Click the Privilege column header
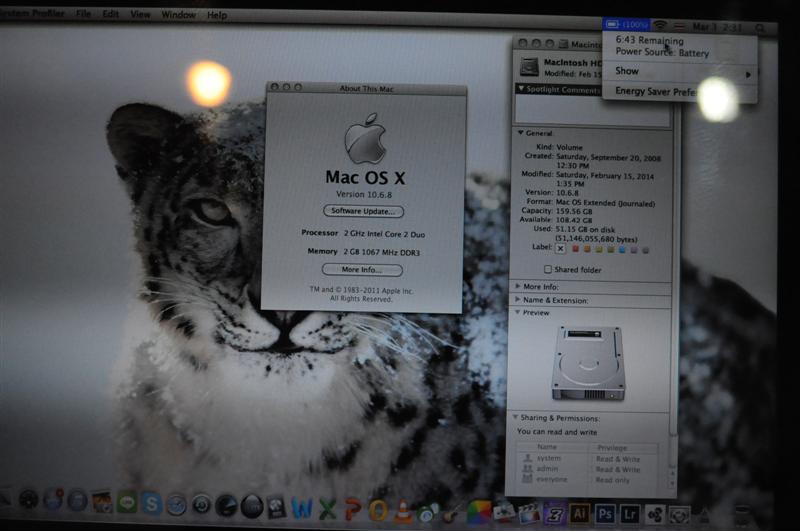800x531 pixels. coord(624,448)
